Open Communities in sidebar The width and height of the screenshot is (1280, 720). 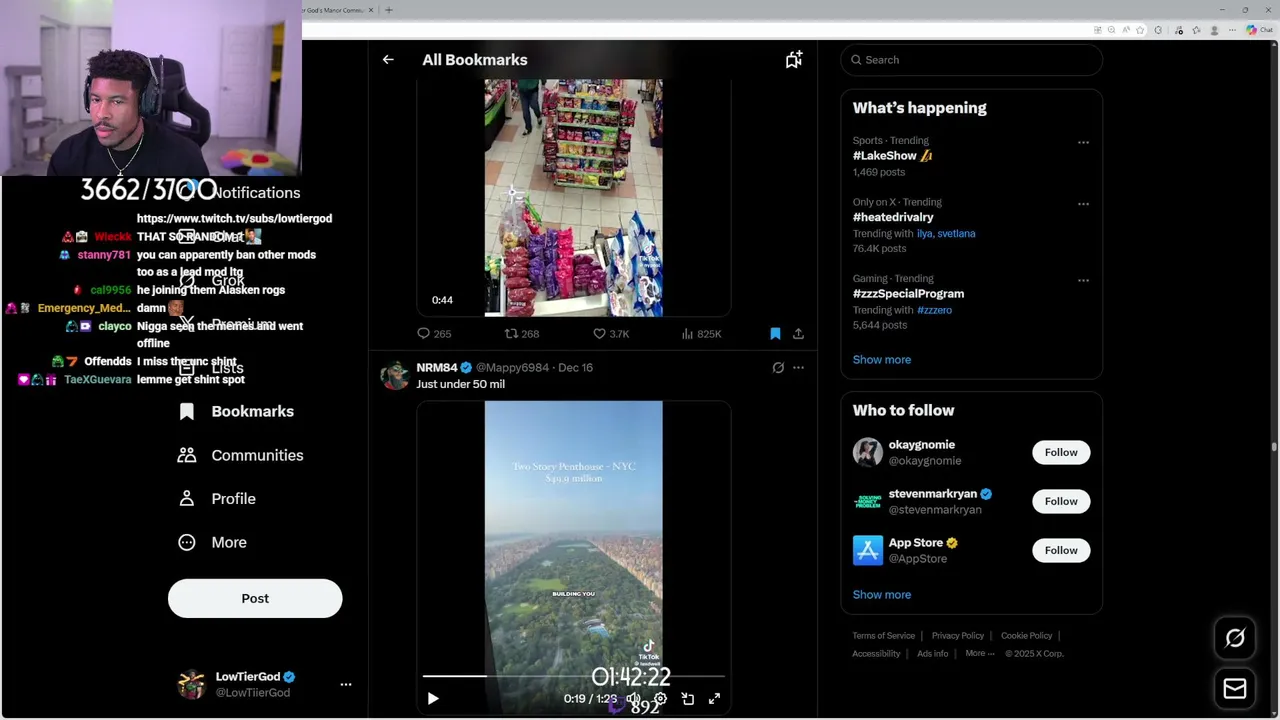[x=240, y=456]
